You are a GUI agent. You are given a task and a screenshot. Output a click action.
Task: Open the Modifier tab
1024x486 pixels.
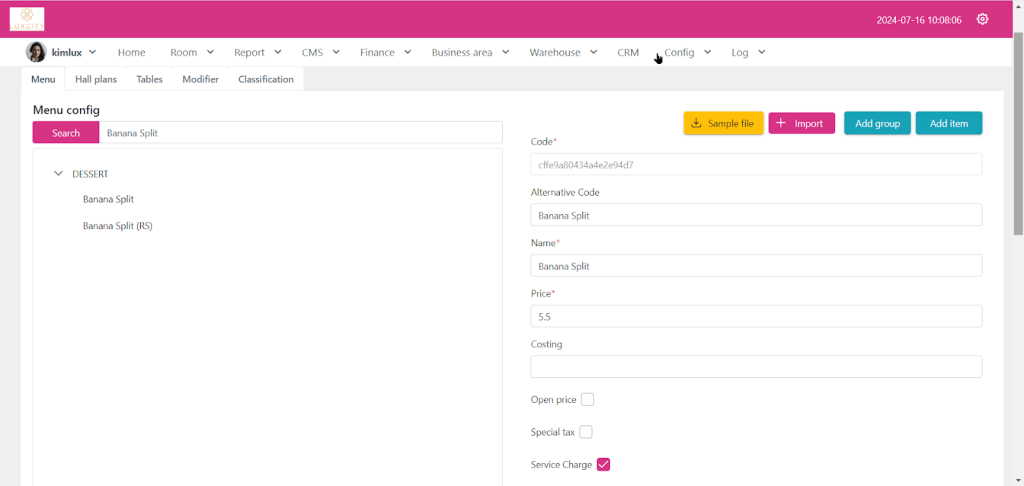(200, 79)
